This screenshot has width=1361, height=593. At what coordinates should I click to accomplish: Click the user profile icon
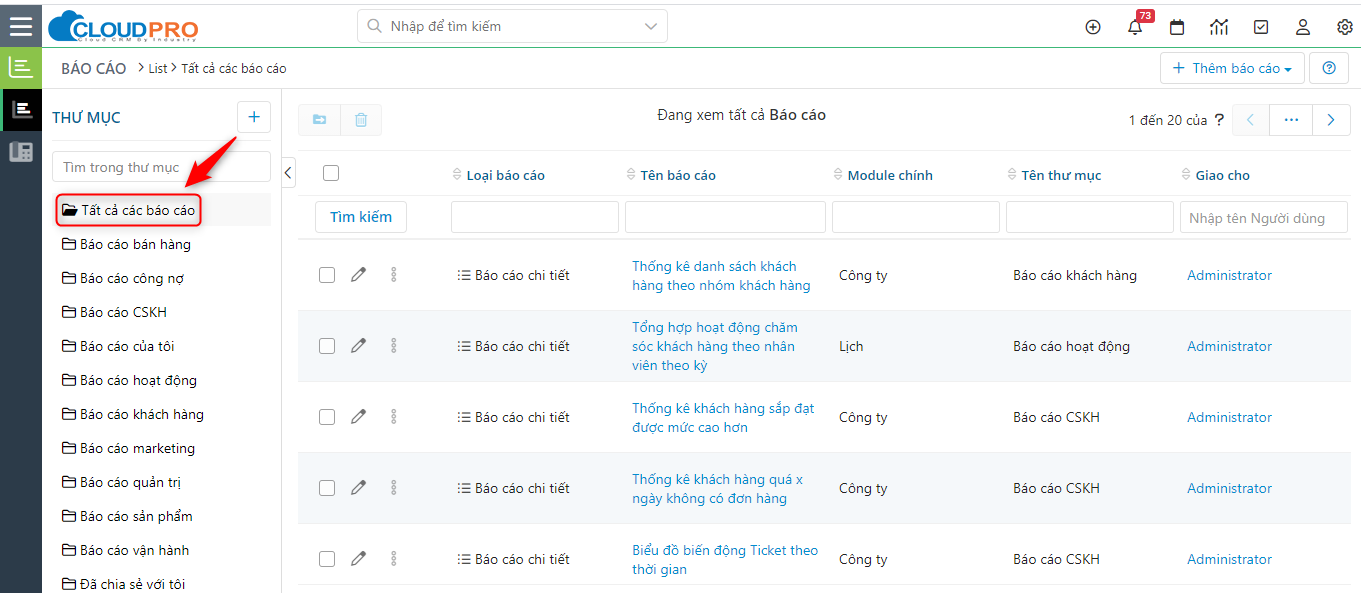click(x=1303, y=27)
